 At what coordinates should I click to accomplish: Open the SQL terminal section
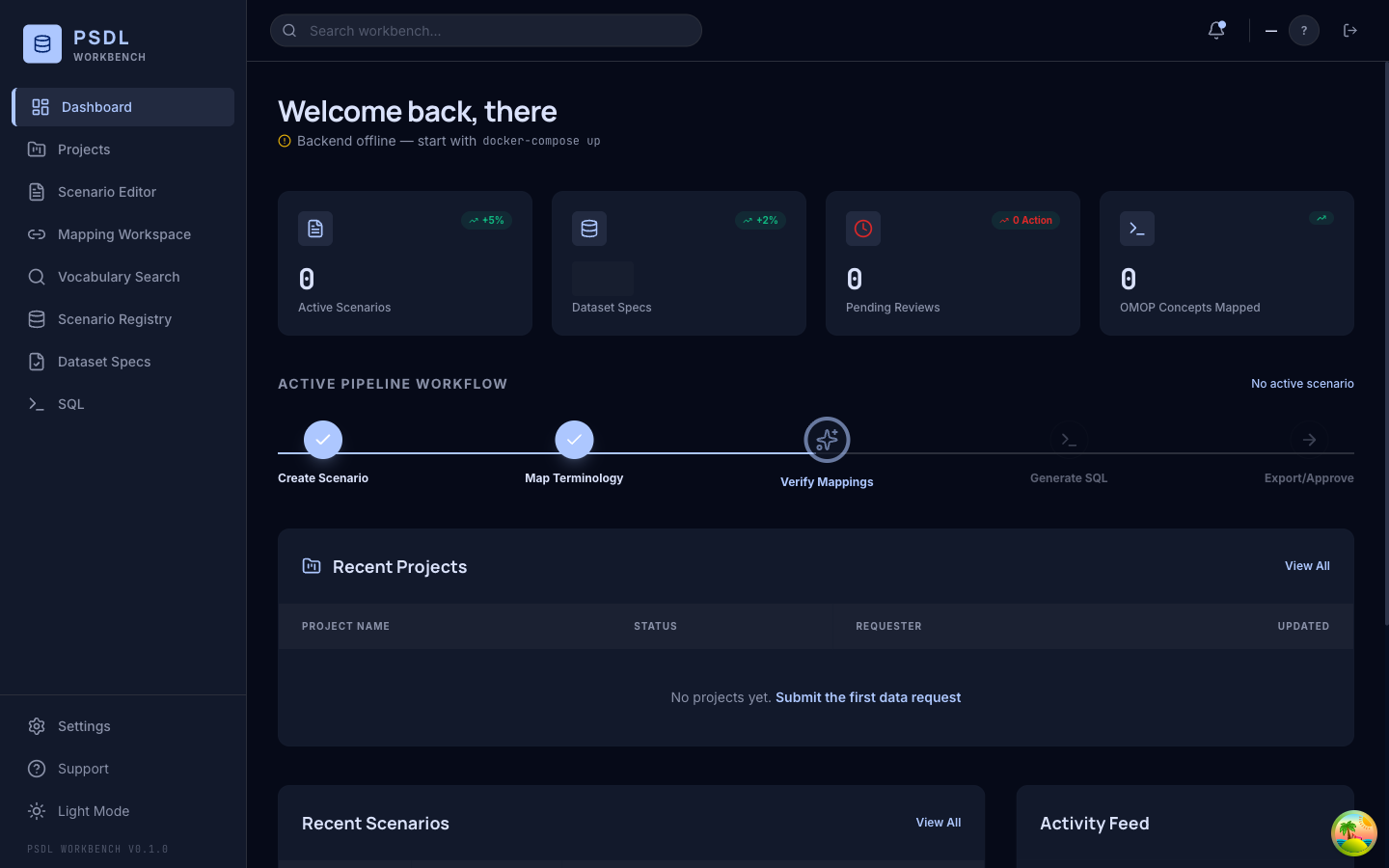tap(70, 404)
